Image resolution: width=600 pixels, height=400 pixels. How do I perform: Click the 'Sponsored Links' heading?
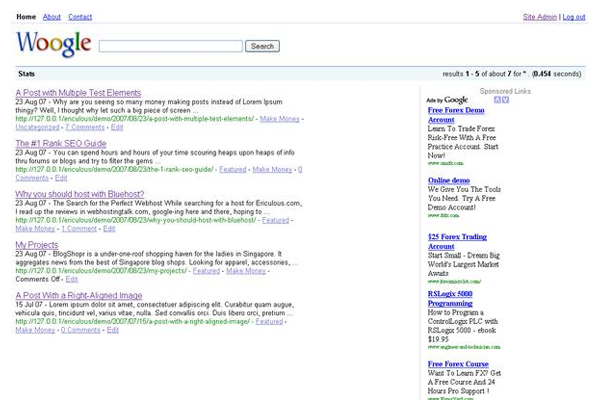505,91
